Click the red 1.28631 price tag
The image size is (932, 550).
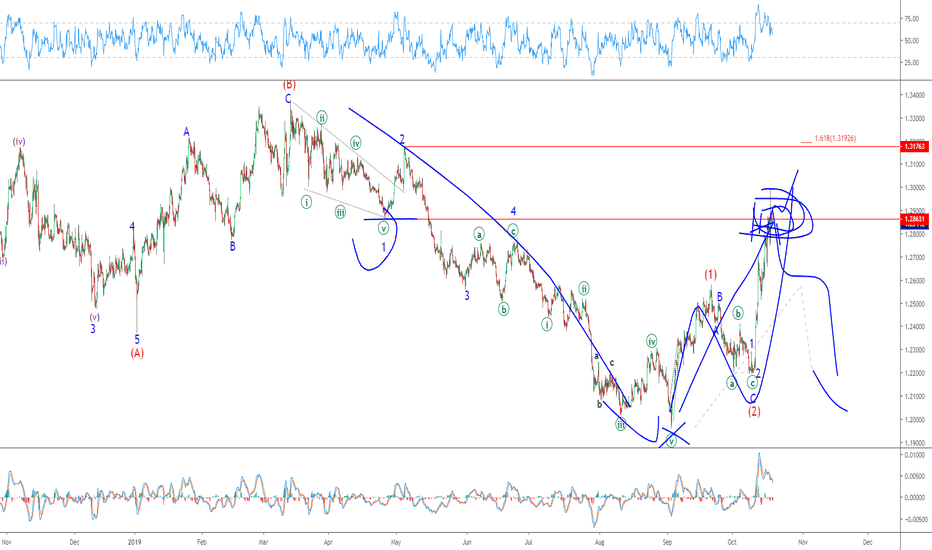coord(915,219)
